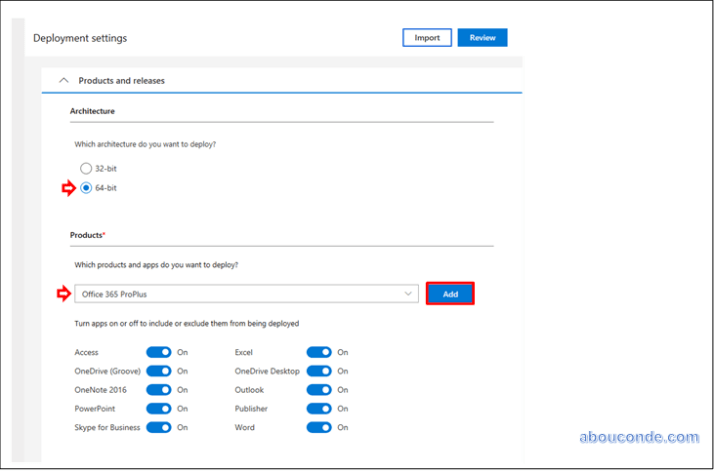The width and height of the screenshot is (714, 471).
Task: Toggle OneDrive Desktop off
Action: pos(319,371)
